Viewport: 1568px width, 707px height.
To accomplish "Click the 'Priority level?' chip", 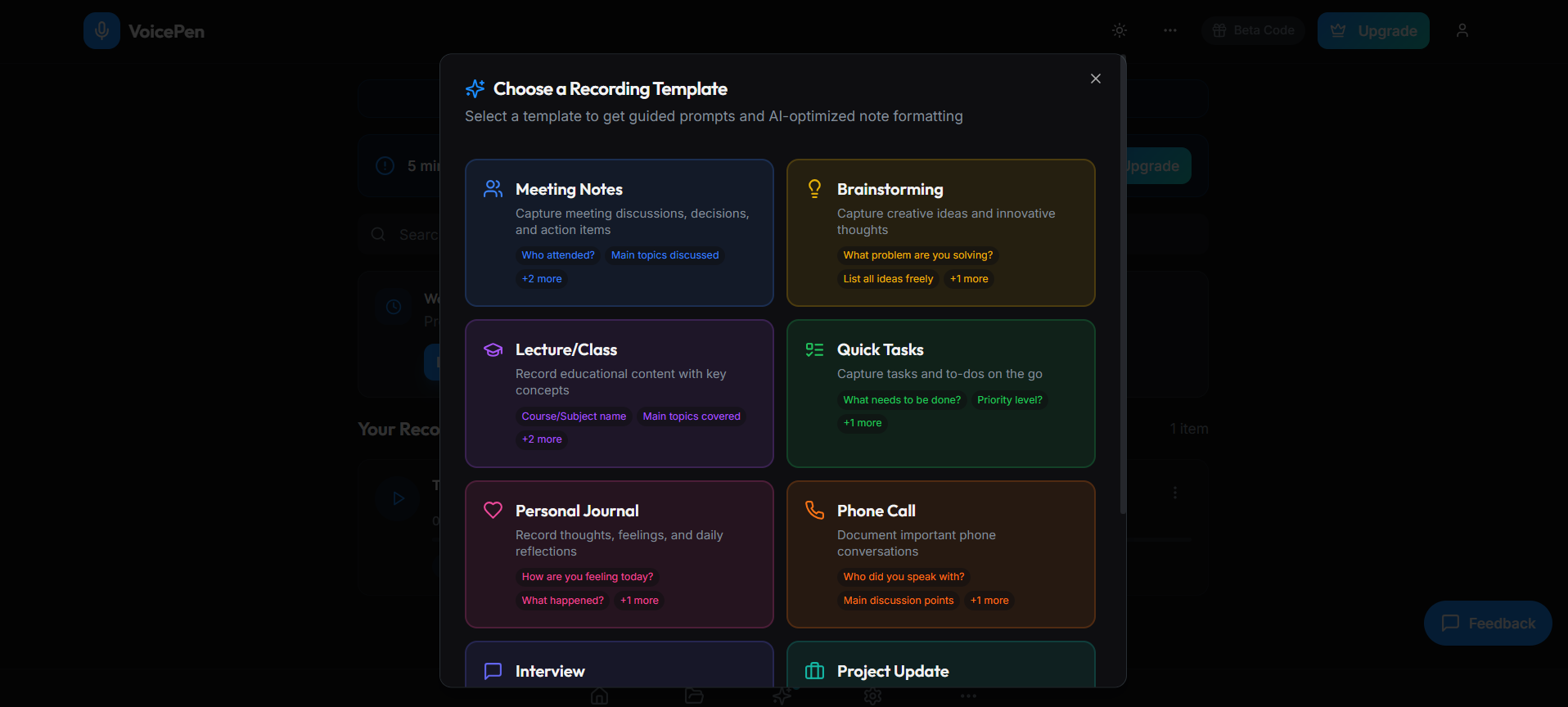I will pos(1010,400).
